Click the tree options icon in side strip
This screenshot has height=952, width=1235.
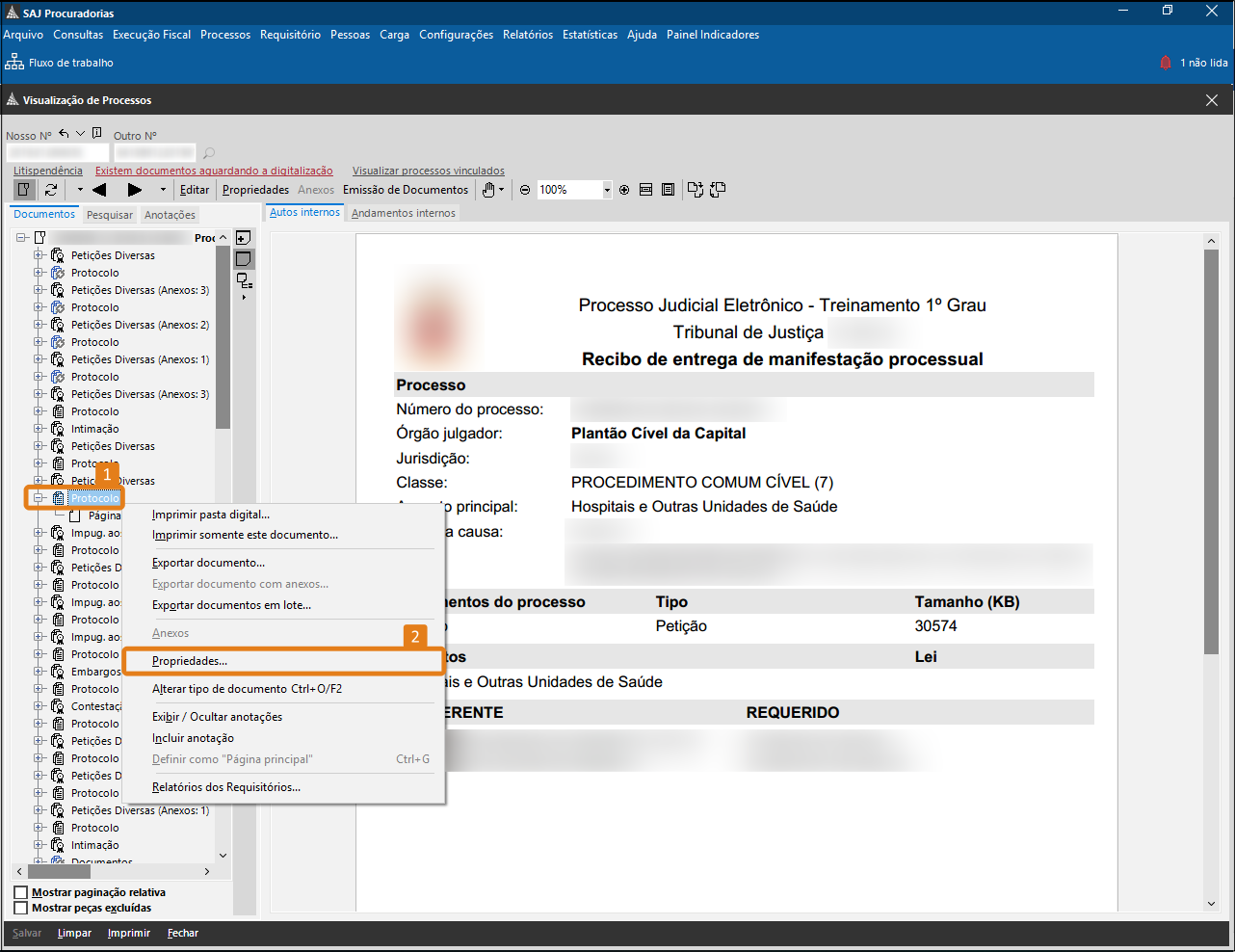(x=245, y=282)
